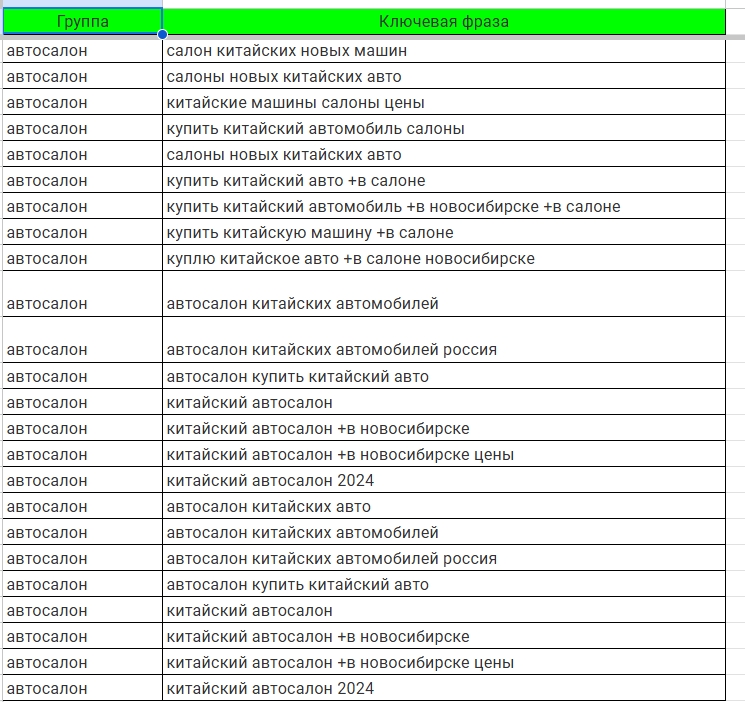Click 'автосалон' beside 'купить китайский автомобиль +в новосибирске +в салоне'
Screen dimensions: 745x702
pos(82,207)
